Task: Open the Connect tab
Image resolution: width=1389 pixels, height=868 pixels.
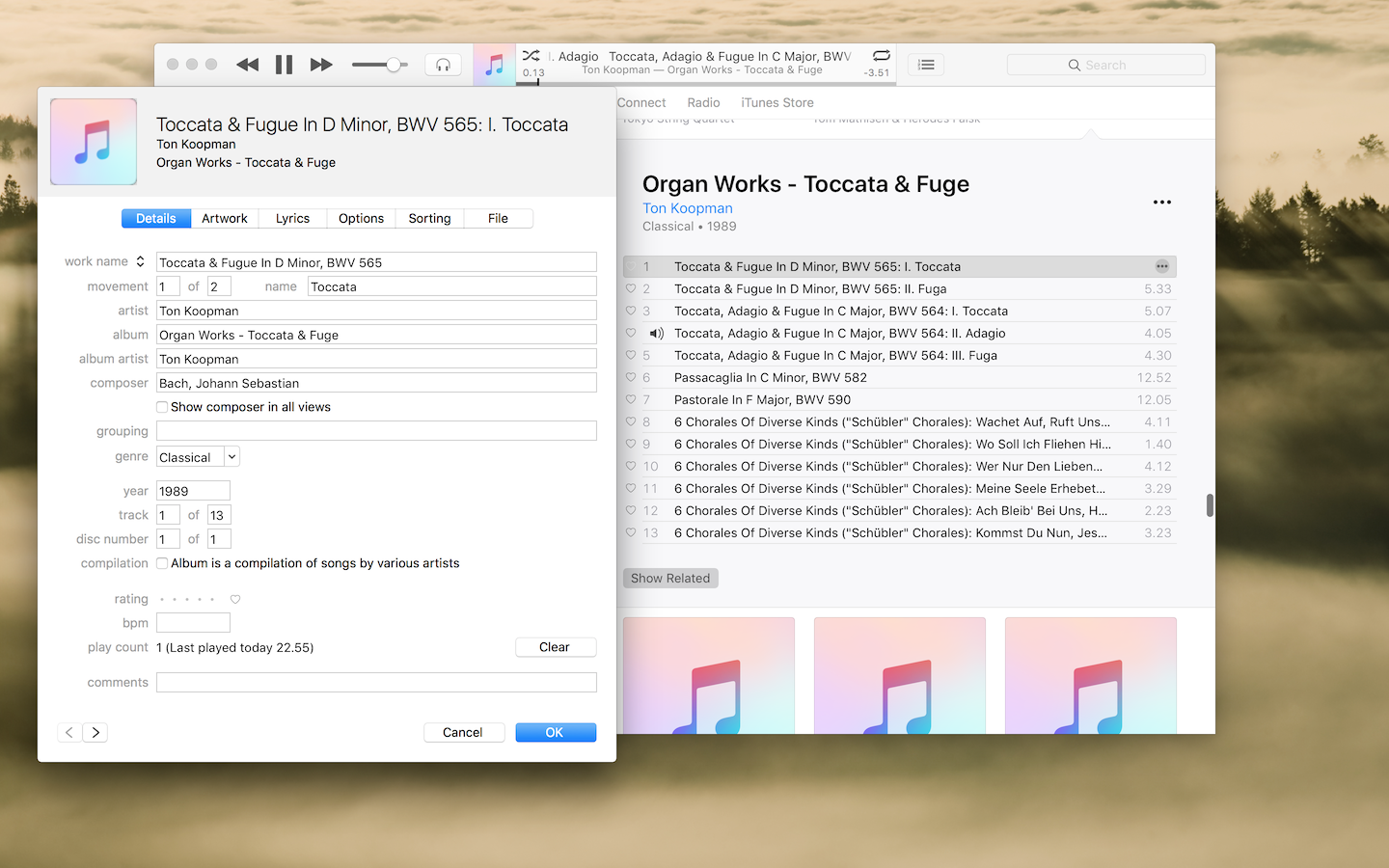Action: pos(641,102)
